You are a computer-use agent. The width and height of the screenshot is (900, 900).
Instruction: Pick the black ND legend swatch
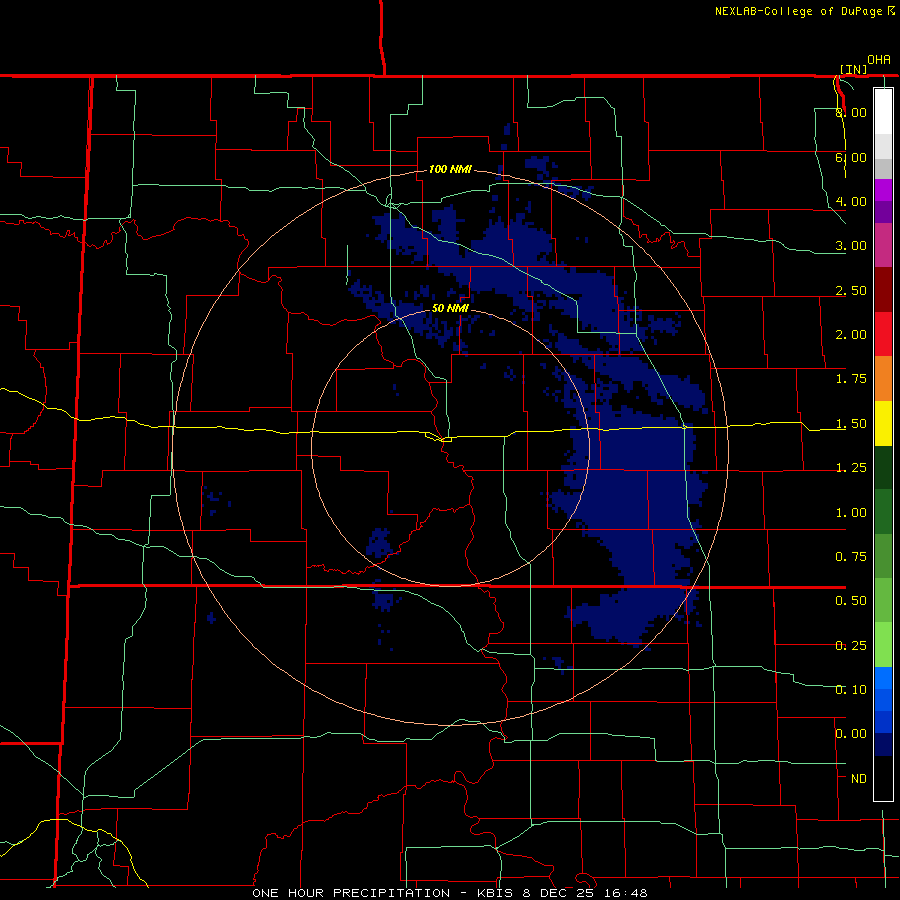[883, 778]
